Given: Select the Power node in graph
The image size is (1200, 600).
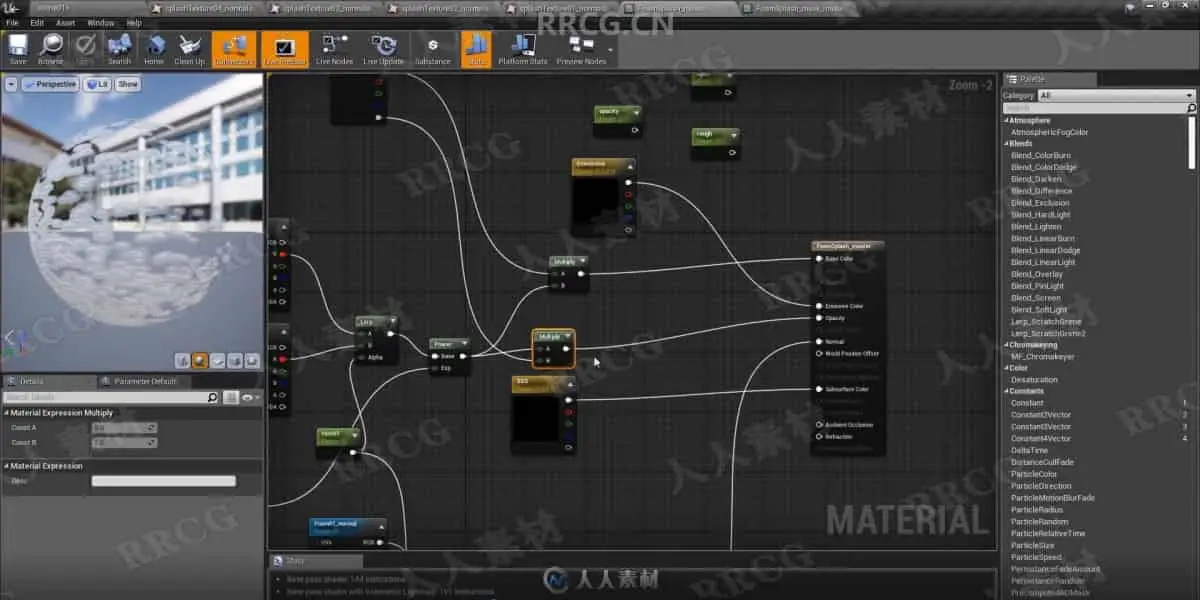Looking at the screenshot, I should click(449, 355).
